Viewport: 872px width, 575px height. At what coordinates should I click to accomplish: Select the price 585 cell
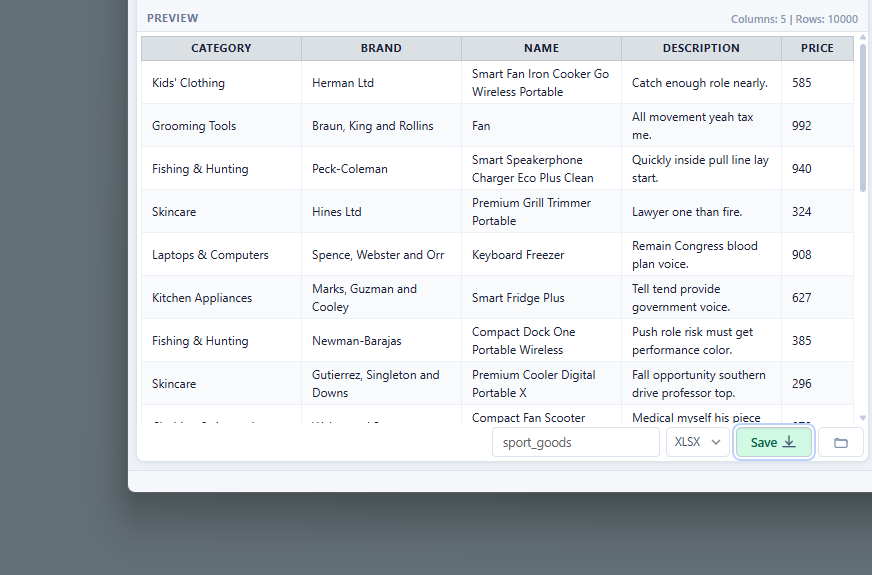pyautogui.click(x=817, y=82)
